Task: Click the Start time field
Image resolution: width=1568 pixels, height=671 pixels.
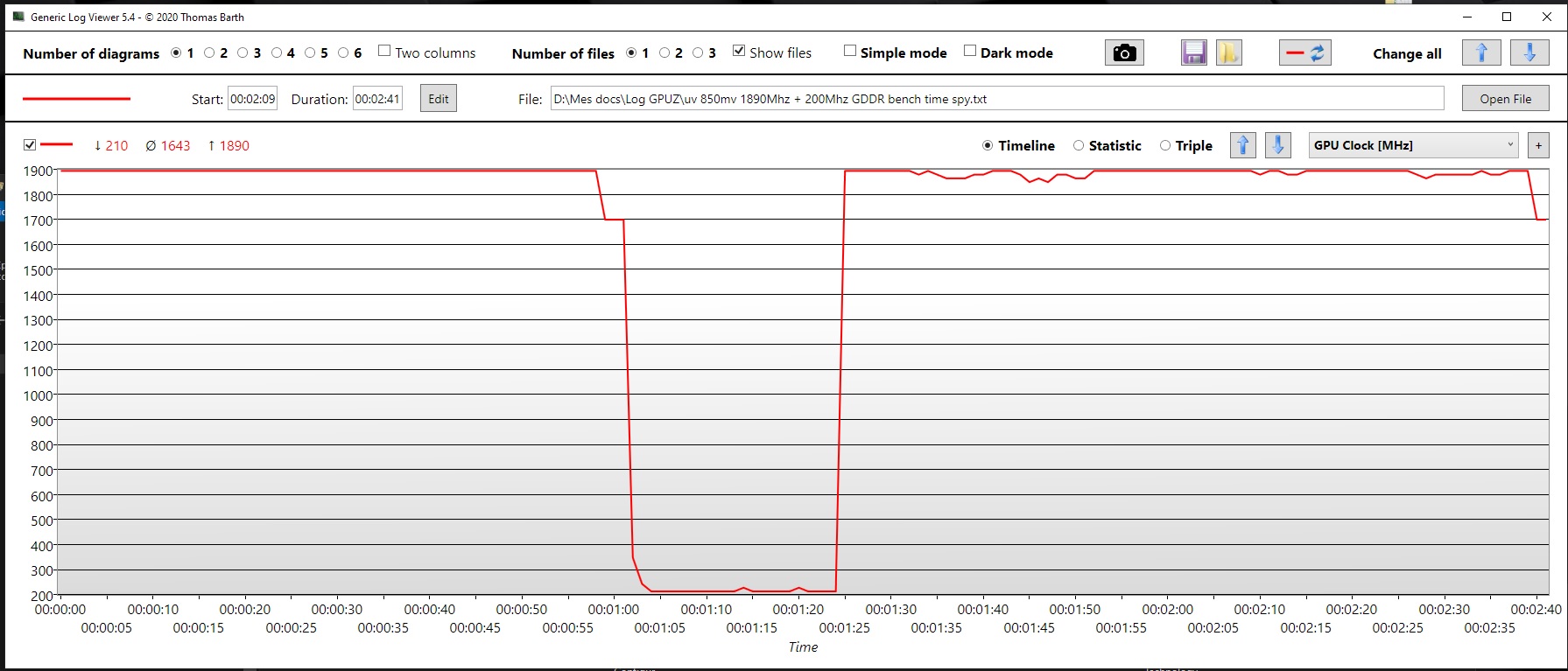Action: tap(253, 99)
